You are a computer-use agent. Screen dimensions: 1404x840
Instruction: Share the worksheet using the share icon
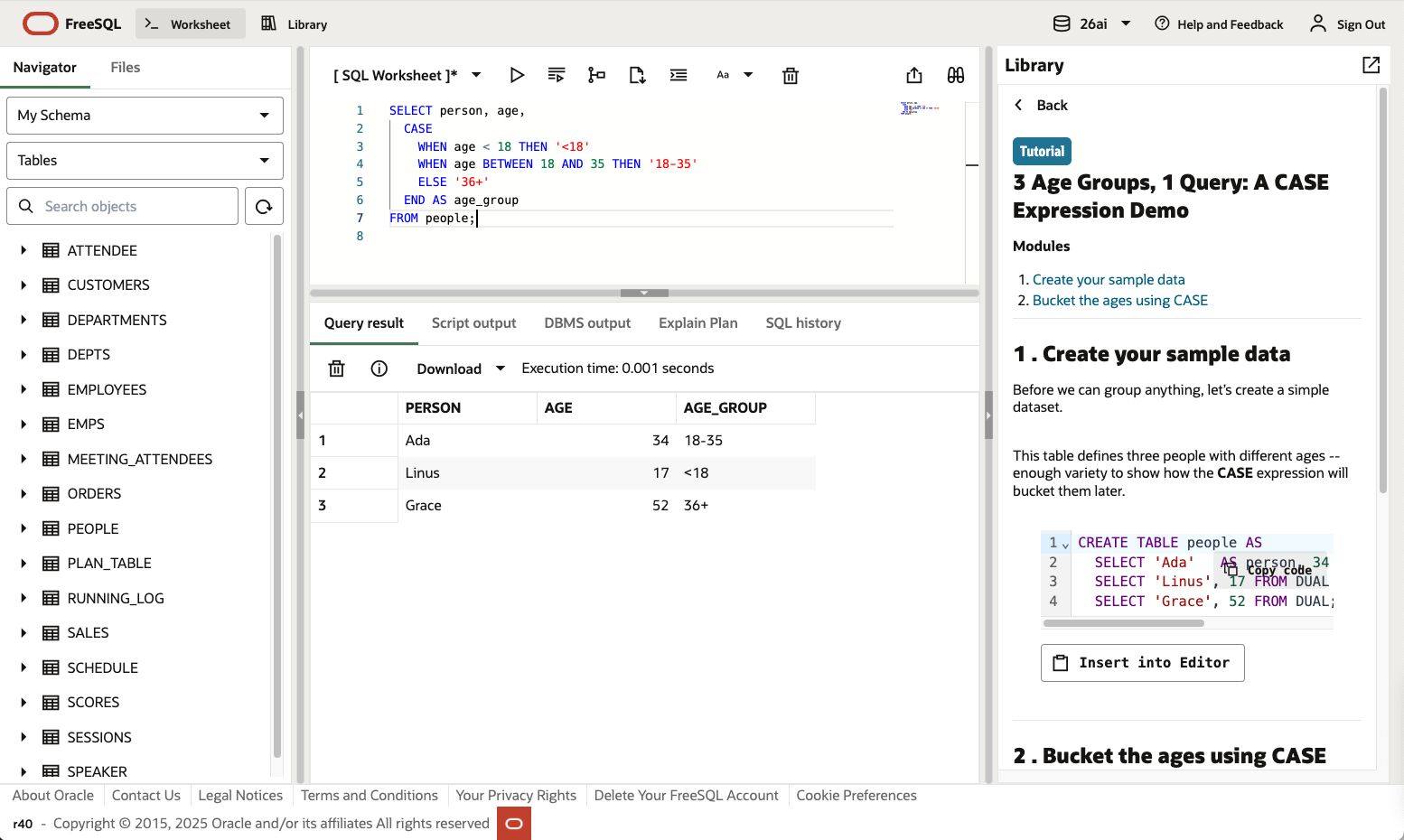pos(914,75)
